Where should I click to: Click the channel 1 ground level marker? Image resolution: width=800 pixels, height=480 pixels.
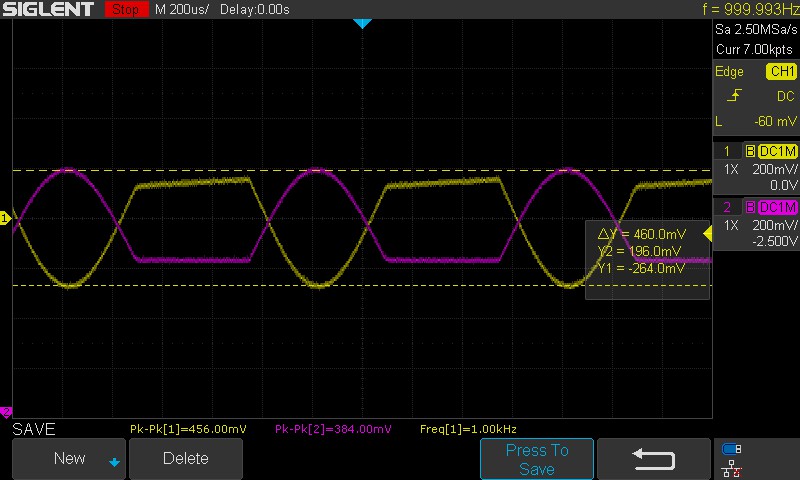(5, 218)
